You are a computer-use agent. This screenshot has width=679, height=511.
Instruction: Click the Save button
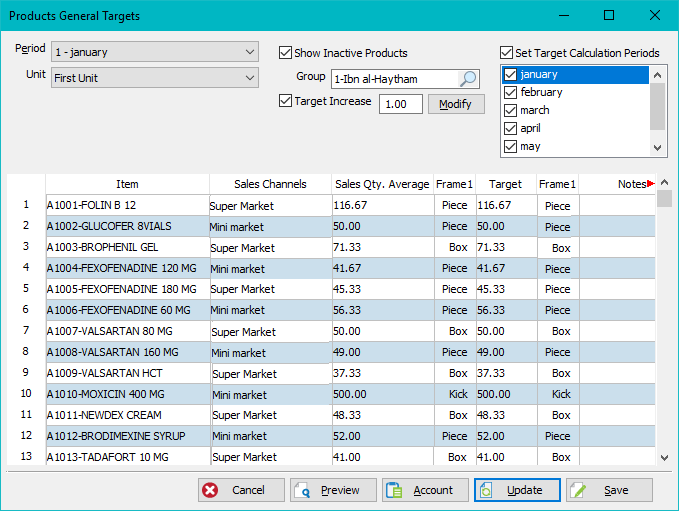[609, 490]
